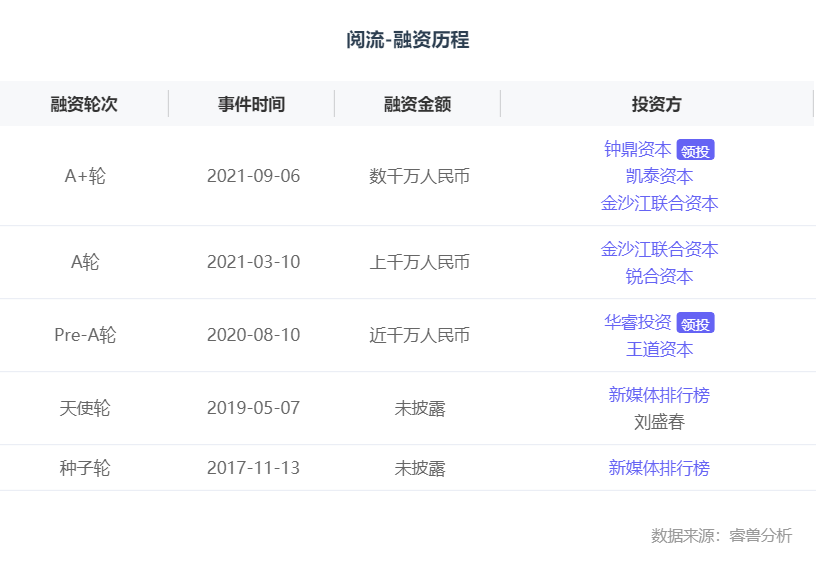Click the date 2019-05-07
The image size is (816, 578).
(x=253, y=408)
